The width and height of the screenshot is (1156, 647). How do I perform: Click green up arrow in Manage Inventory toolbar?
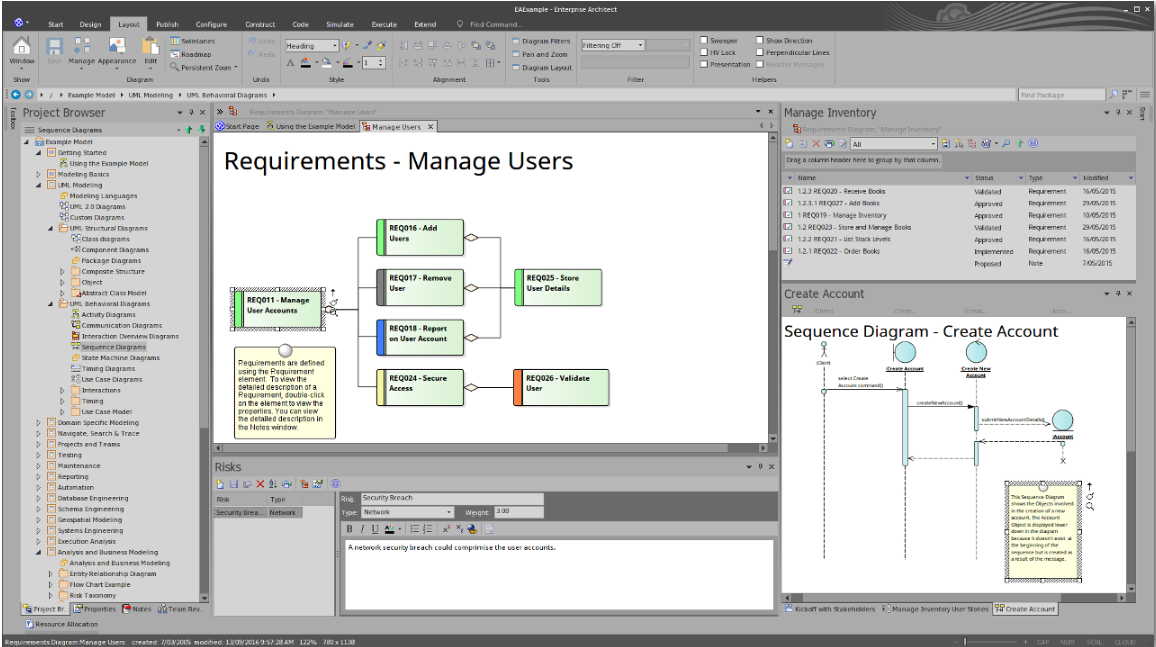click(1020, 144)
